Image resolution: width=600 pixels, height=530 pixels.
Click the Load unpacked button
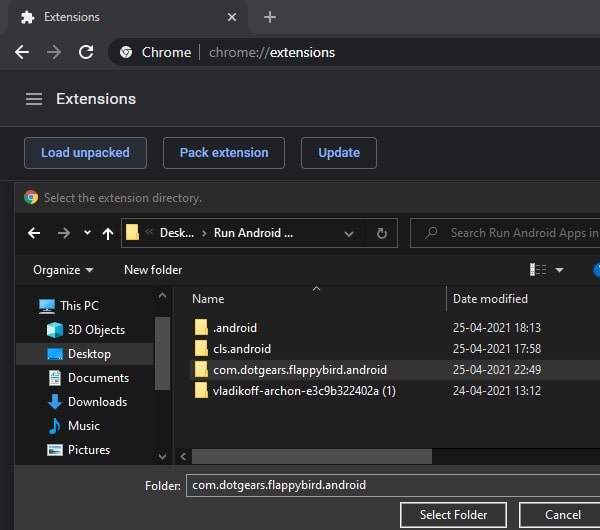click(85, 153)
